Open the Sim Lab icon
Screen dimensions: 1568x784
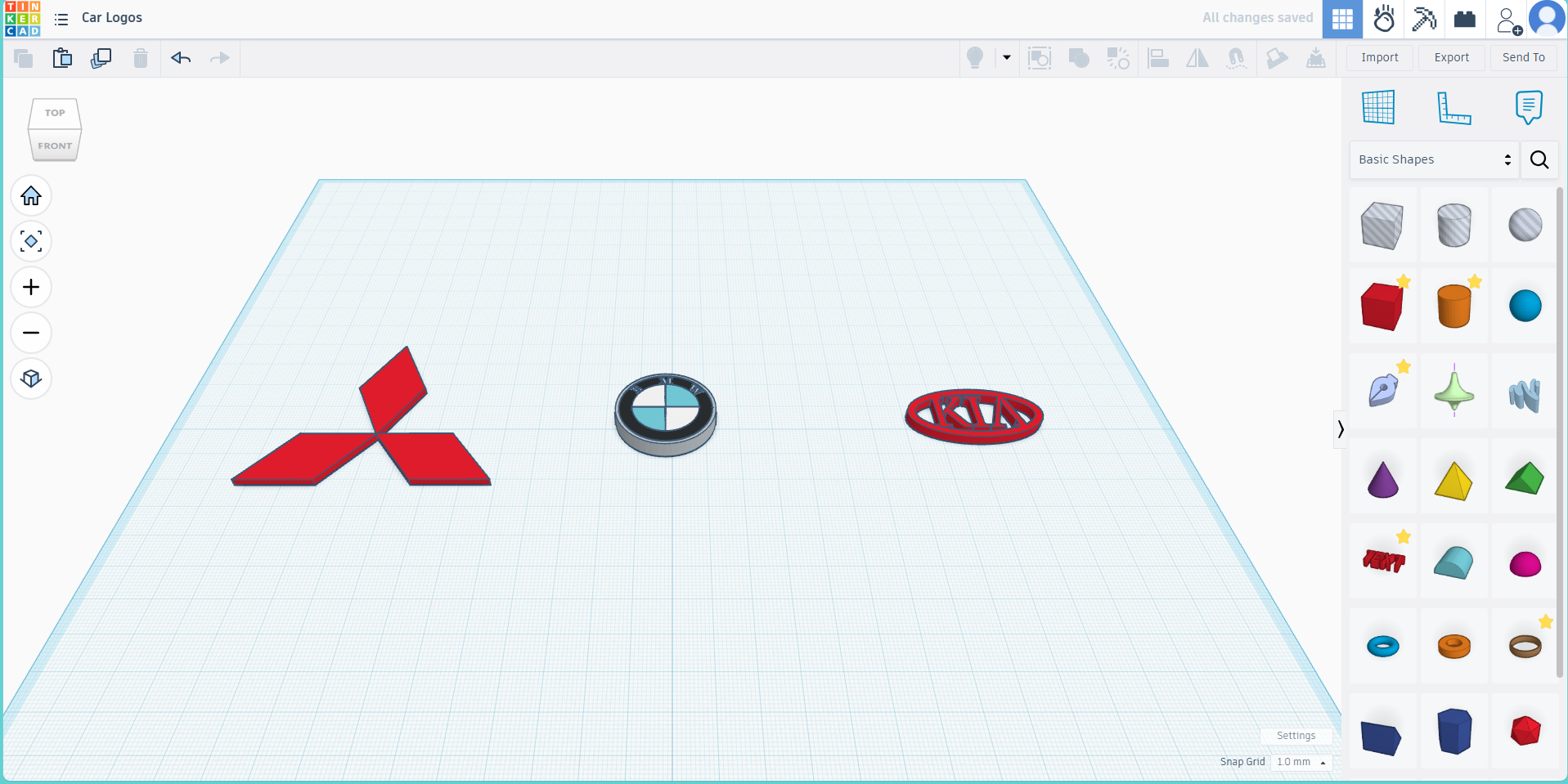coord(1384,19)
